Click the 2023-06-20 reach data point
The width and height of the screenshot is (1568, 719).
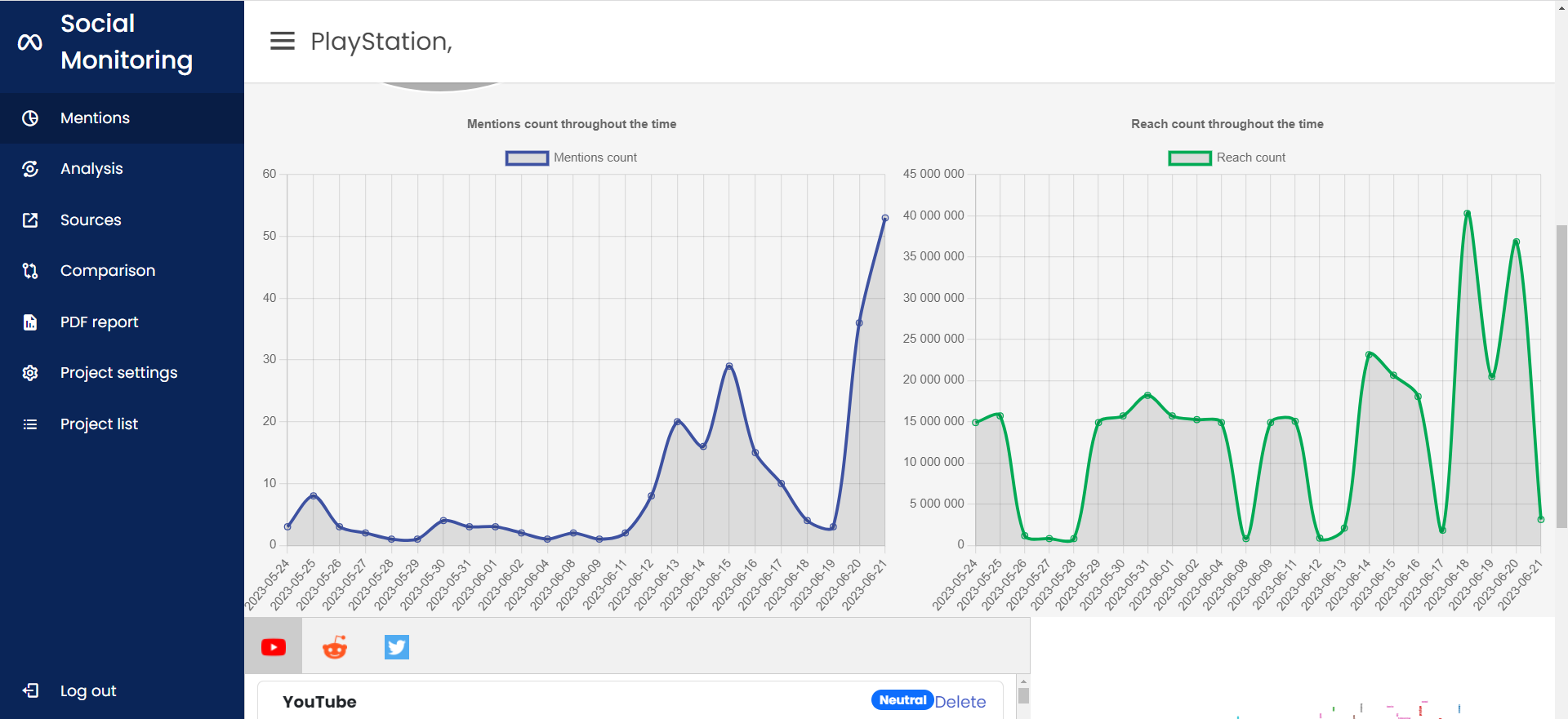1517,242
